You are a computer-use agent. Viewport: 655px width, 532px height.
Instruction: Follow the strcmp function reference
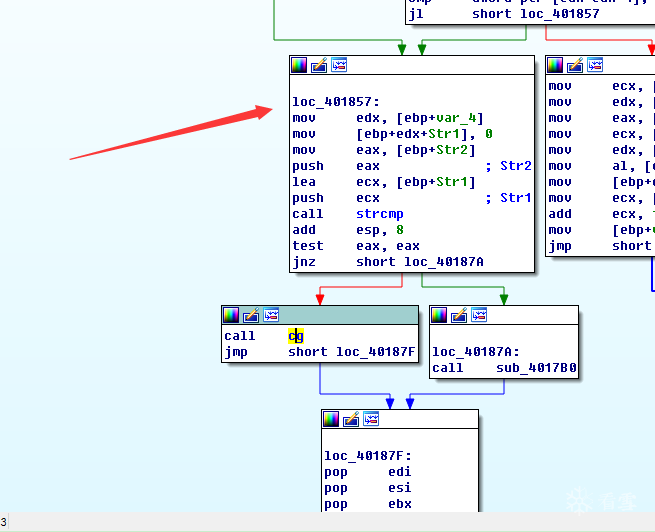(380, 214)
